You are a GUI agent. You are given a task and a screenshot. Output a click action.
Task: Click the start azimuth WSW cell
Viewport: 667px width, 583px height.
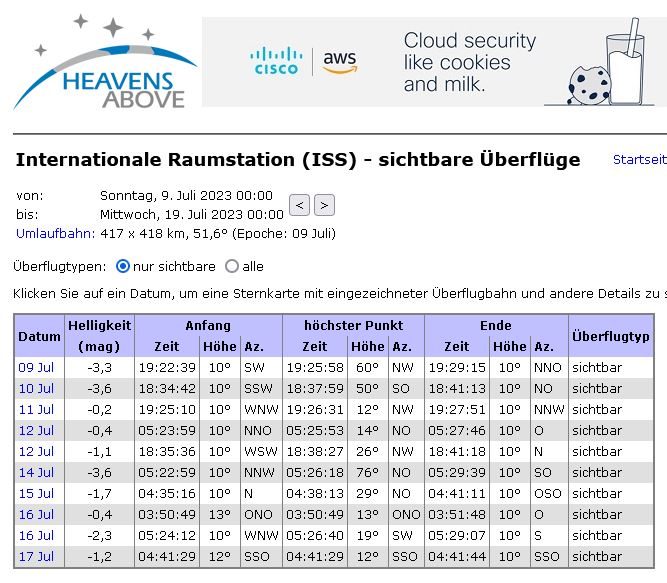click(x=260, y=451)
